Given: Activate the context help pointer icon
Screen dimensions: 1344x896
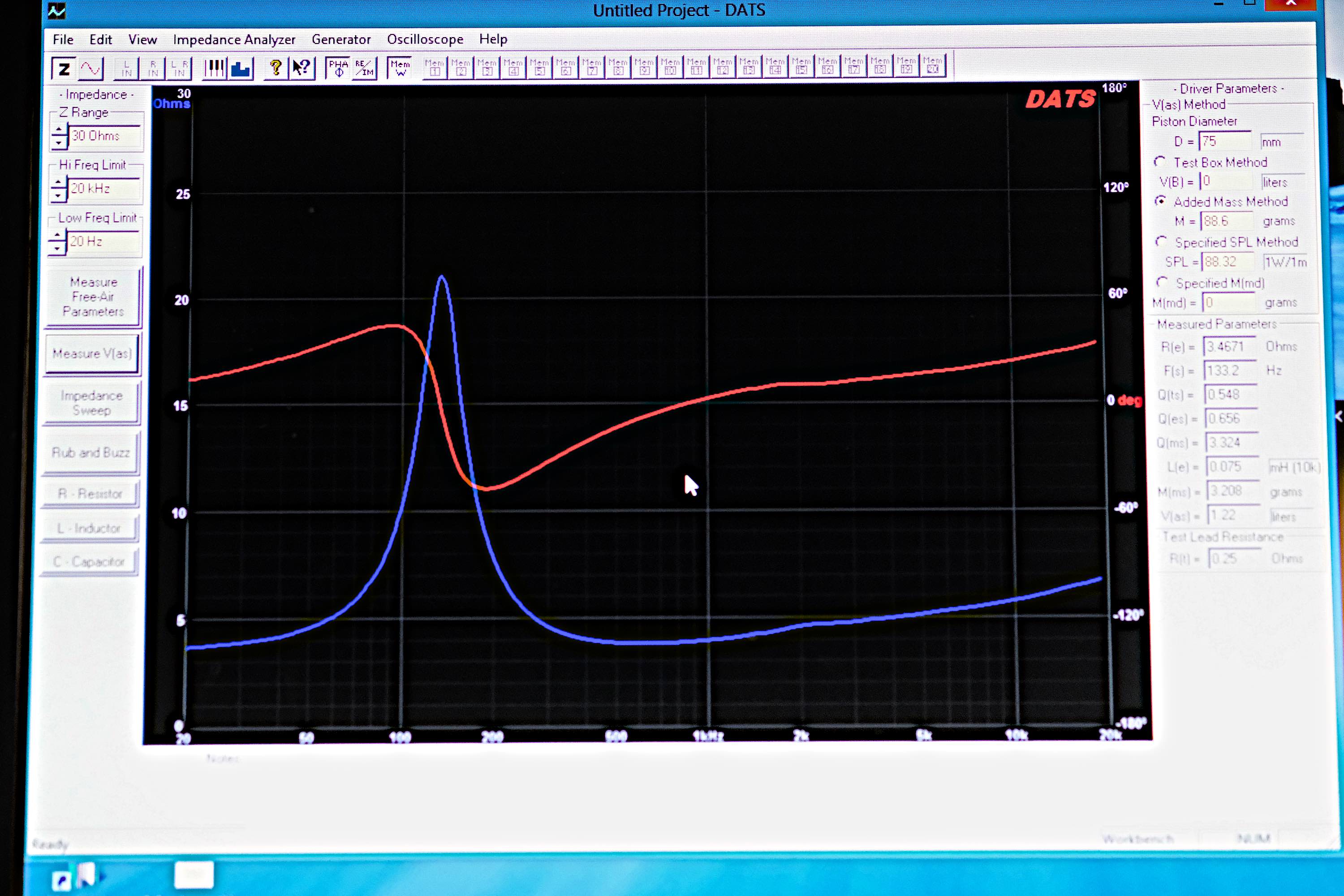Looking at the screenshot, I should tap(302, 69).
